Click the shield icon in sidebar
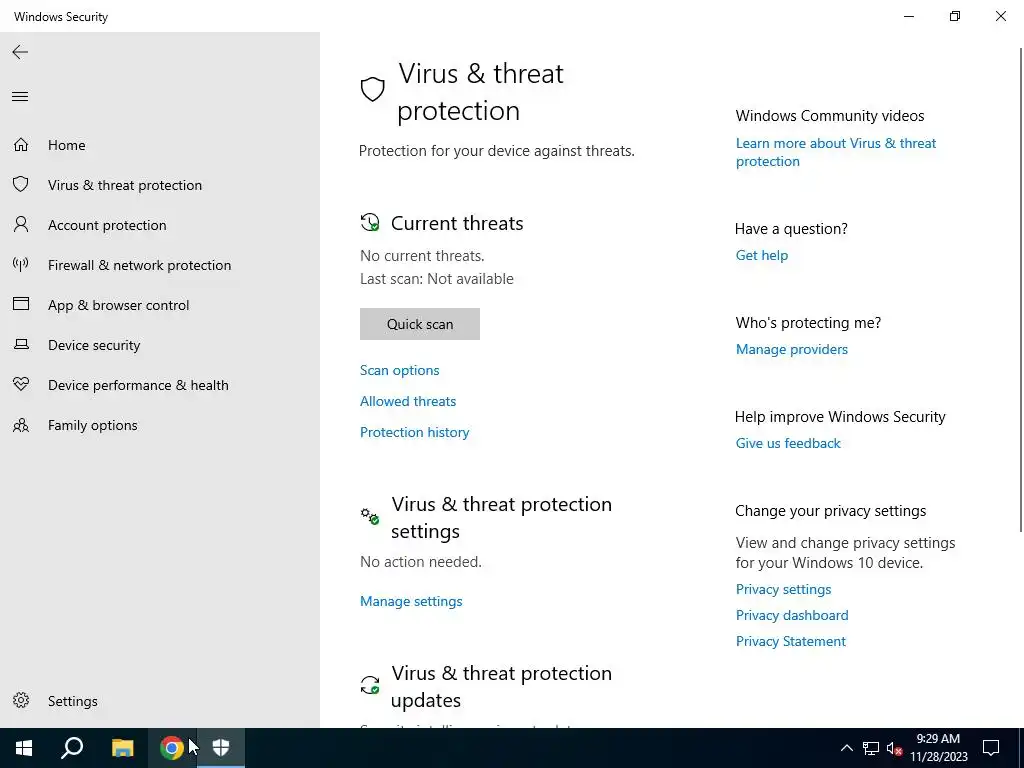This screenshot has height=768, width=1024. [21, 184]
